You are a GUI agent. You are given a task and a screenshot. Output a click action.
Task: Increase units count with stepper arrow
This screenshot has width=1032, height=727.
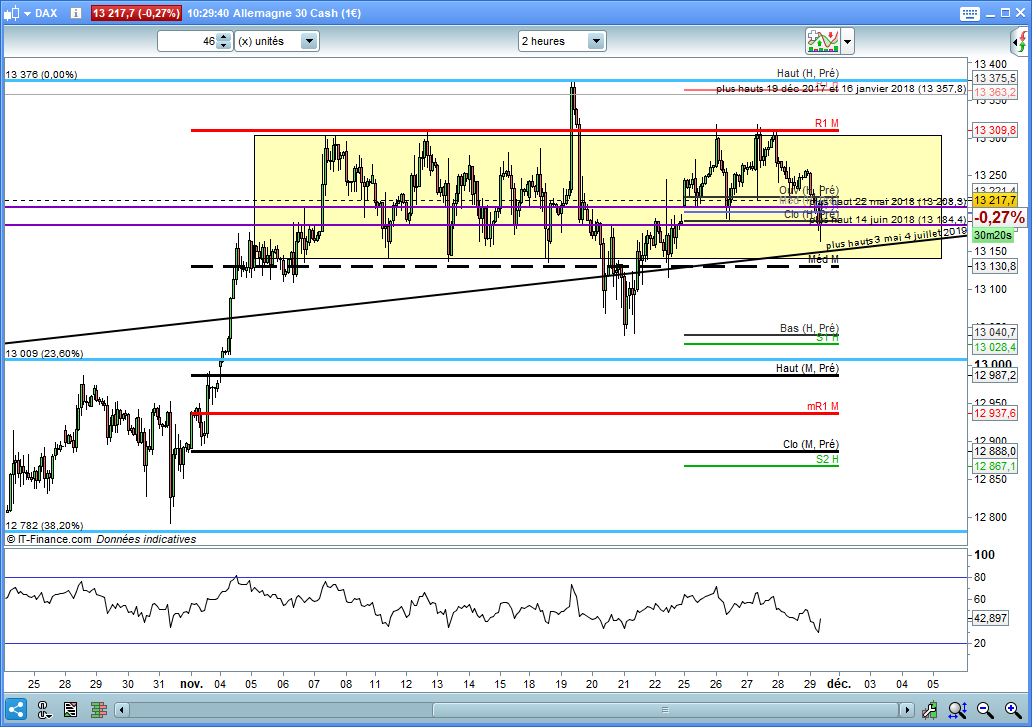[x=224, y=37]
